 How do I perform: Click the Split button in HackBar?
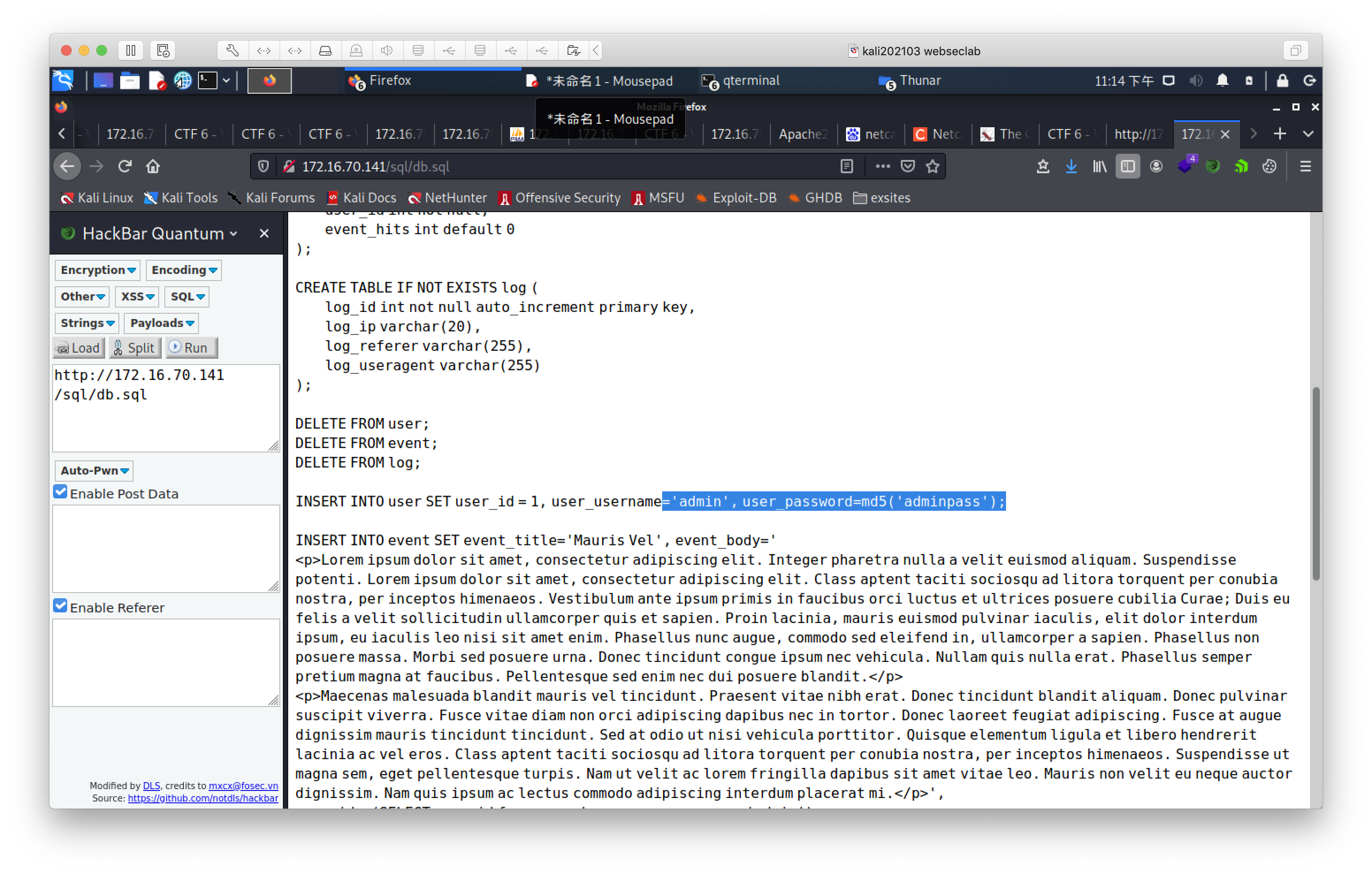coord(134,348)
